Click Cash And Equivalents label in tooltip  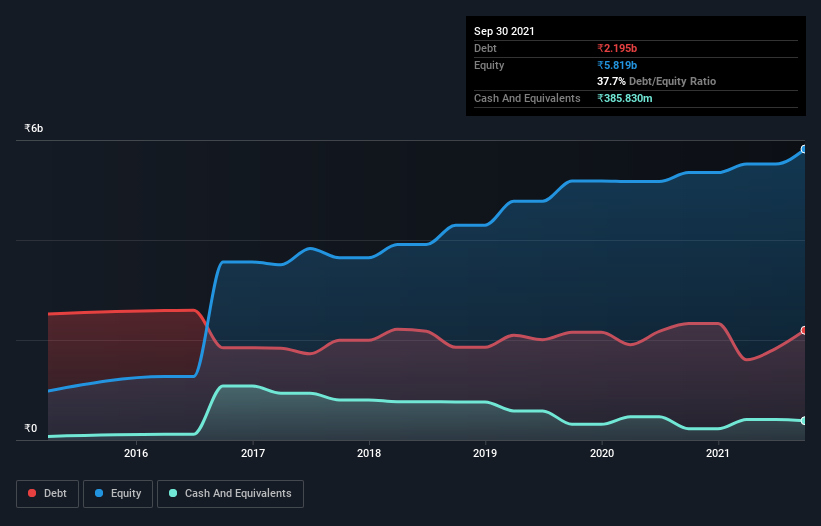coord(527,98)
